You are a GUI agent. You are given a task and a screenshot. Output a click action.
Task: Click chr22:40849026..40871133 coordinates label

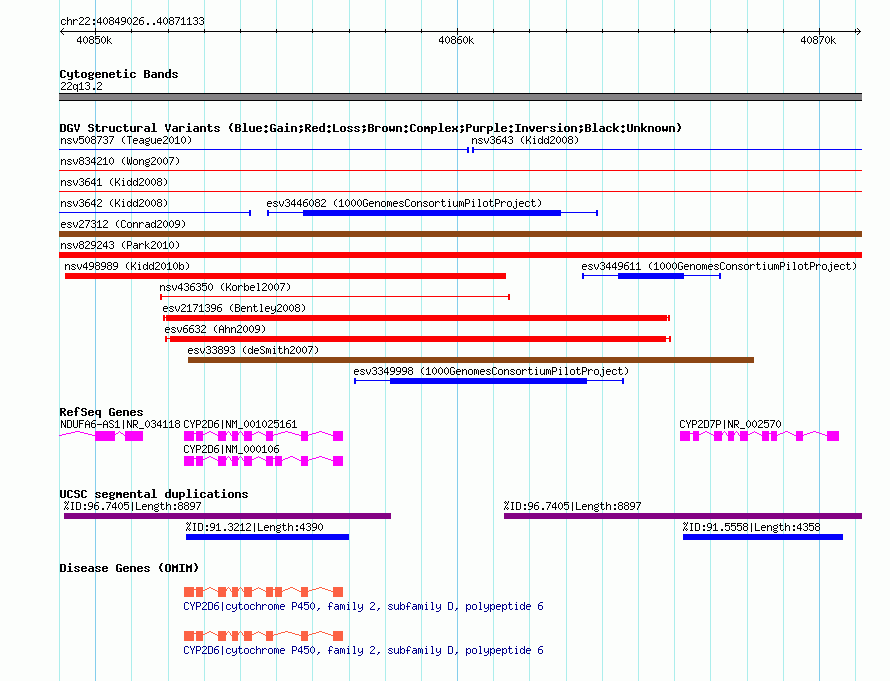132,21
